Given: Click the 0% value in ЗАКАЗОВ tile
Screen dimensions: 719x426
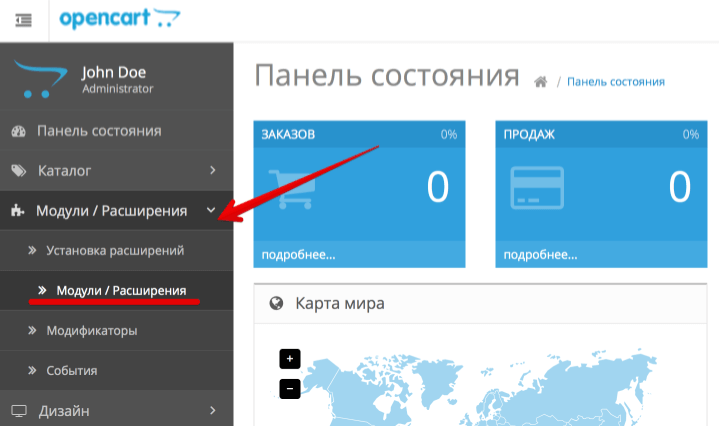Looking at the screenshot, I should point(448,134).
